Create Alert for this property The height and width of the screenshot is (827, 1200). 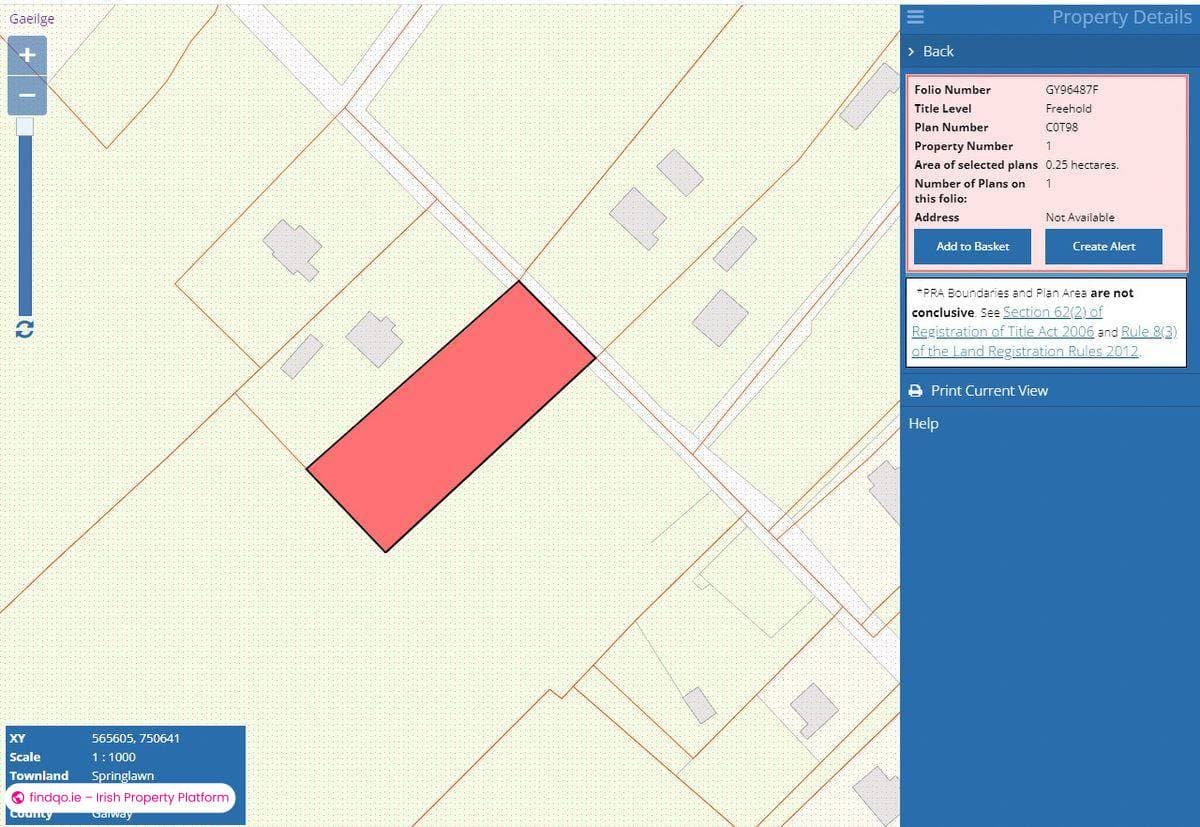1103,246
